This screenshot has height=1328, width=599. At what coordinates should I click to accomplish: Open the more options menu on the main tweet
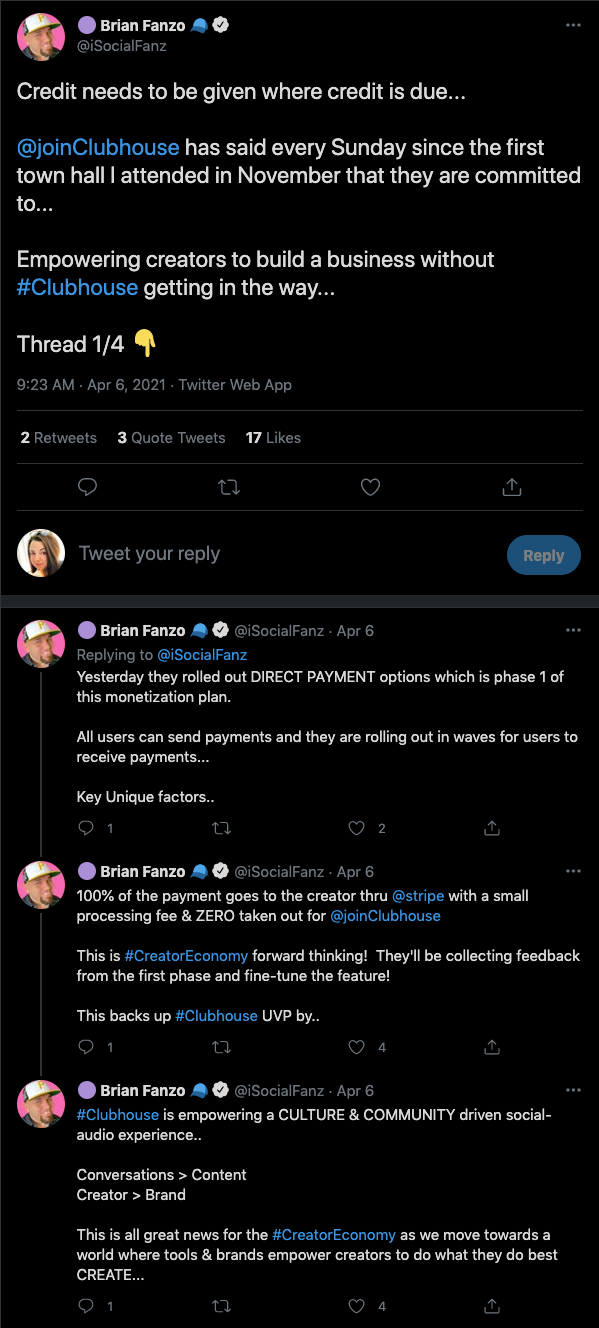573,24
